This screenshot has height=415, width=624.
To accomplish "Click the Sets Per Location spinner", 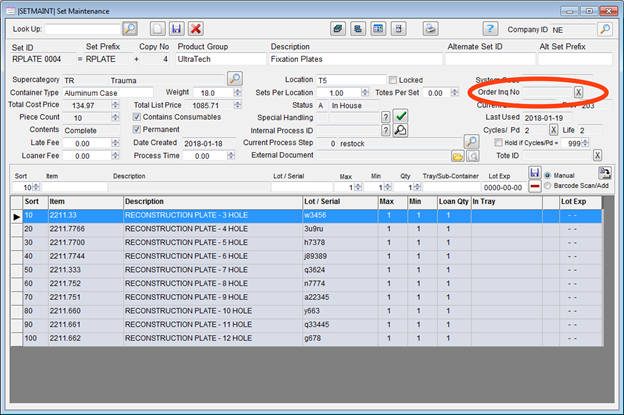I will (x=366, y=92).
